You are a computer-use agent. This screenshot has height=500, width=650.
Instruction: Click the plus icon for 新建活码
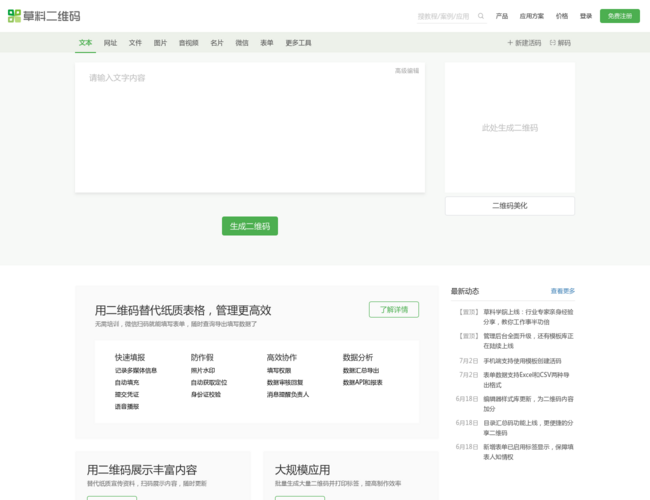[511, 43]
